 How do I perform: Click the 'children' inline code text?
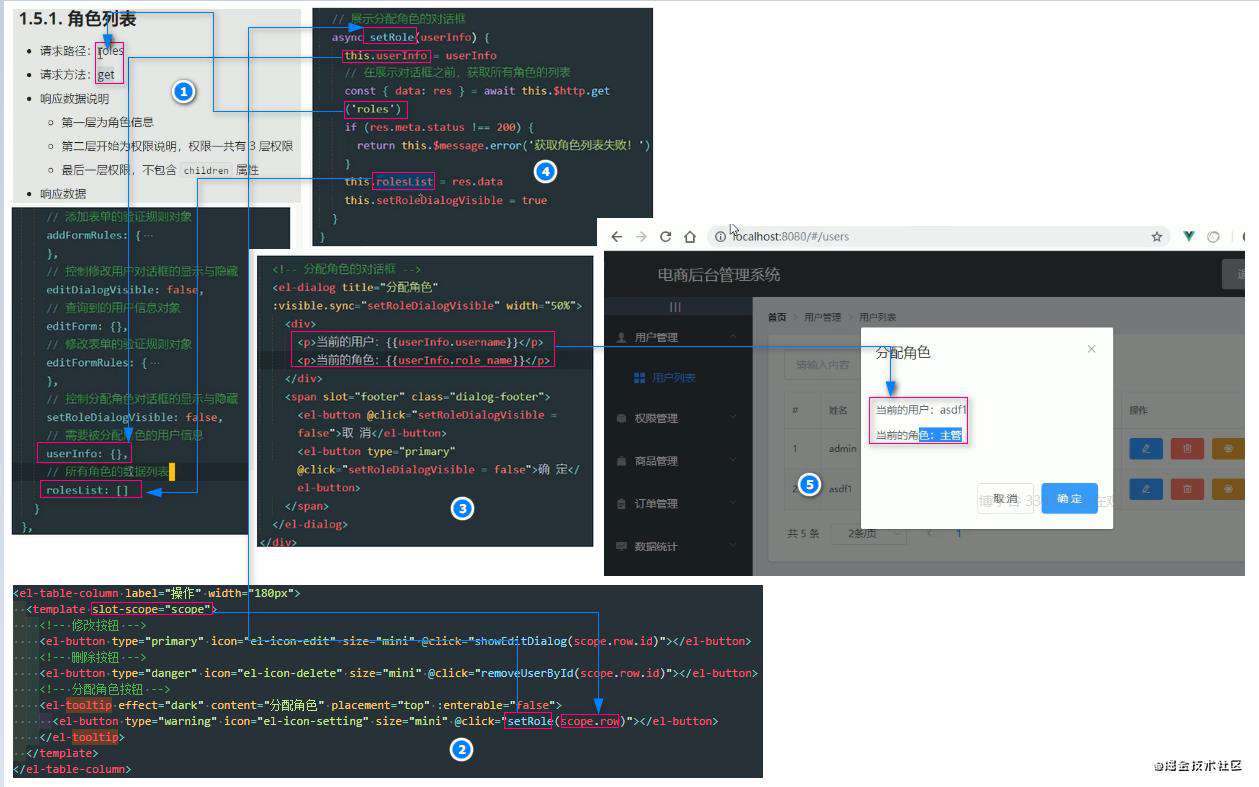(x=206, y=170)
